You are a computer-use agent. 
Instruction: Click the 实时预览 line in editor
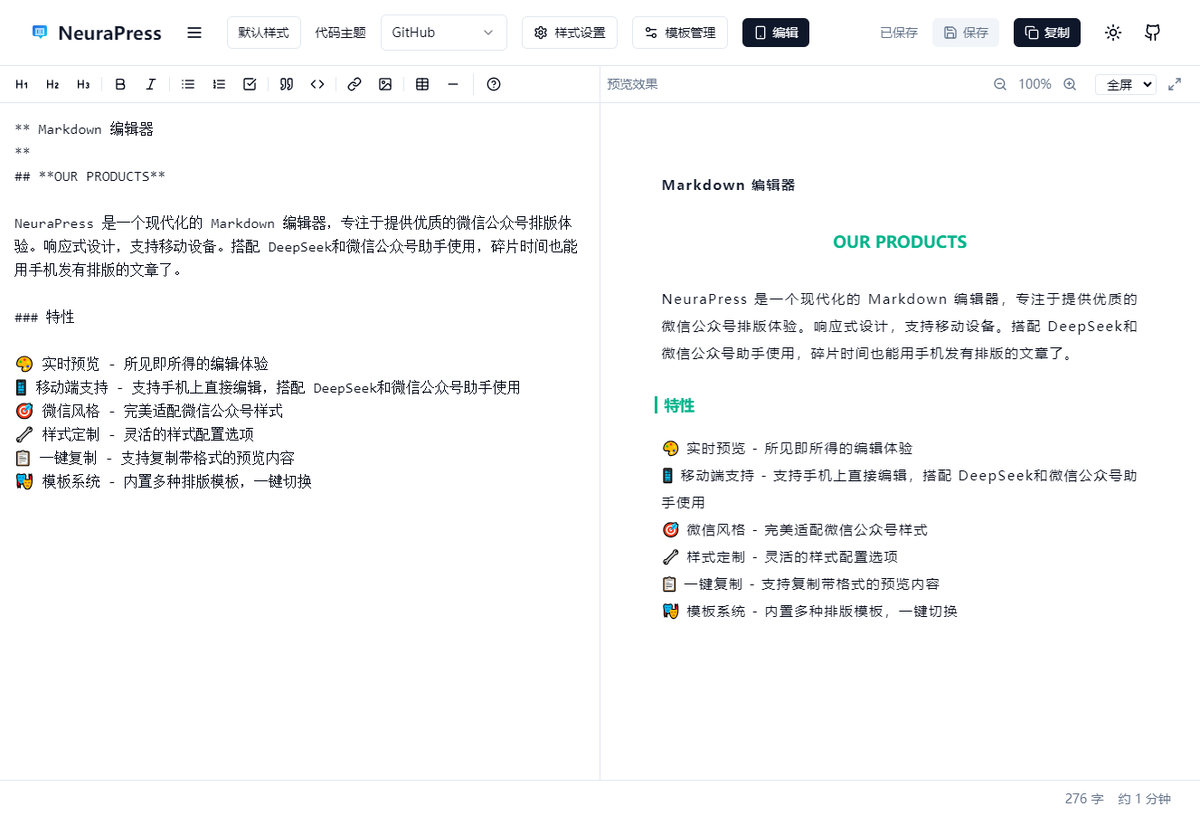[x=142, y=364]
